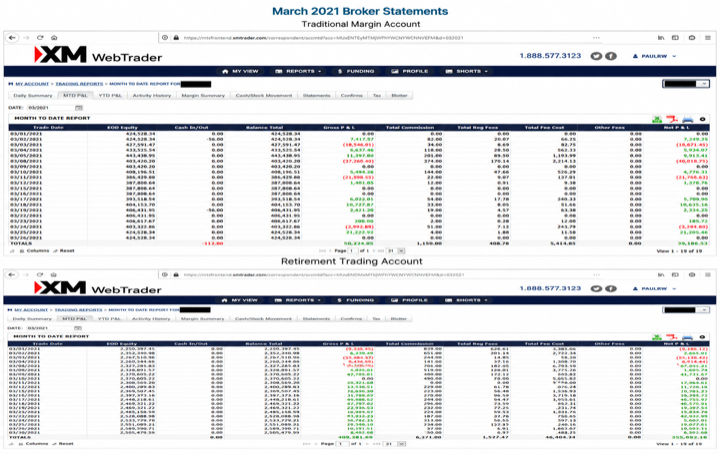Open browser home in Retirement Trading Account window
Image resolution: width=720 pixels, height=454 pixels.
[x=54, y=275]
